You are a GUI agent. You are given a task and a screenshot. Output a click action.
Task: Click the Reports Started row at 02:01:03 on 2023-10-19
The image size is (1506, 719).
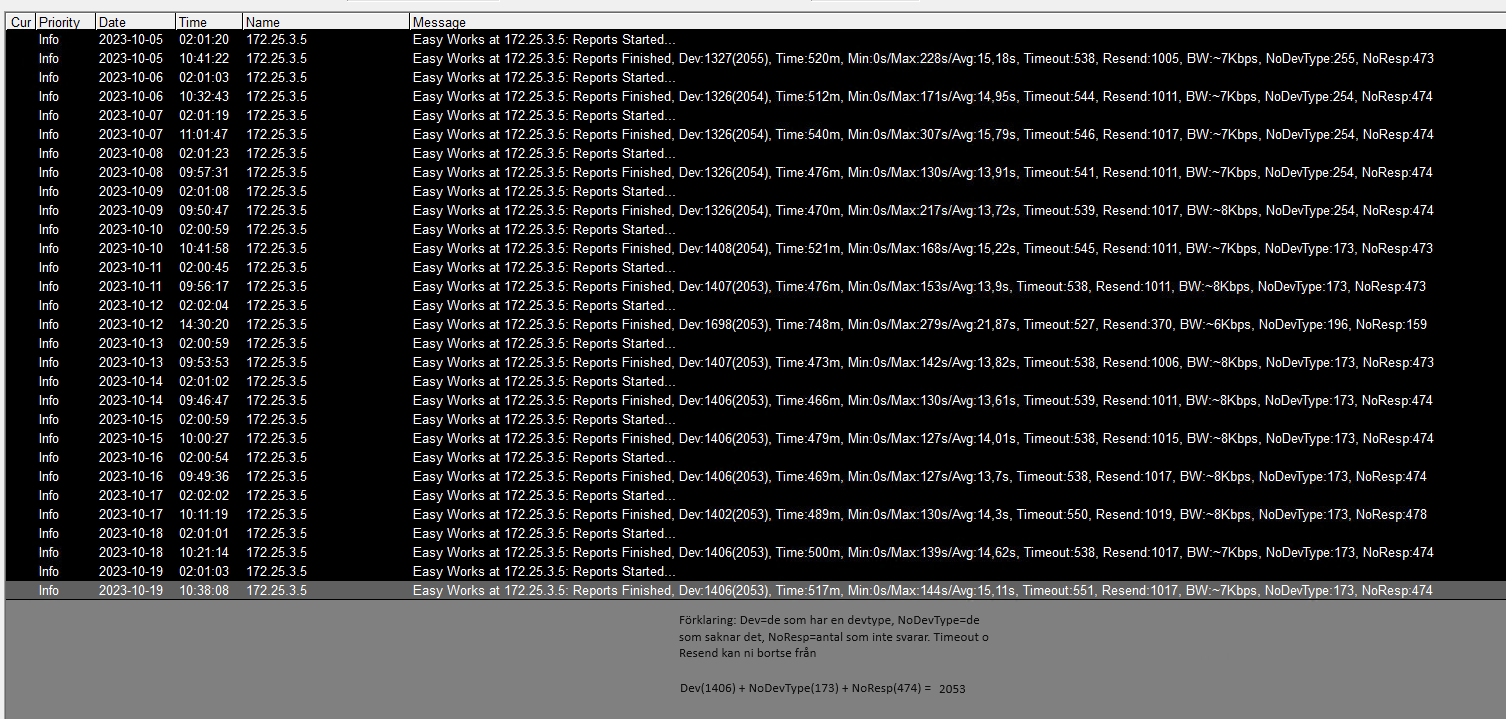(x=755, y=572)
